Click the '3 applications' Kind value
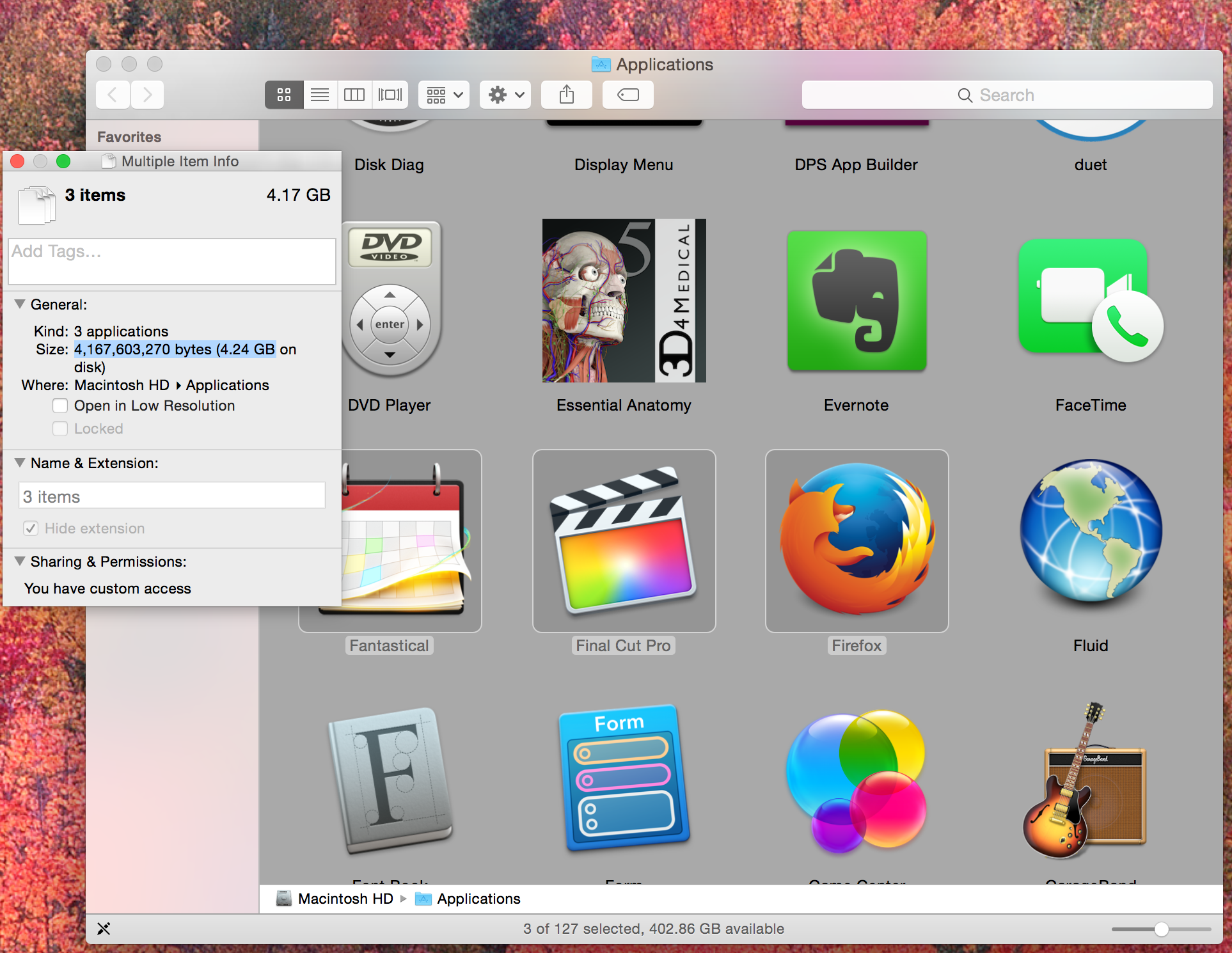Screen dimensions: 1232x953 (x=121, y=331)
